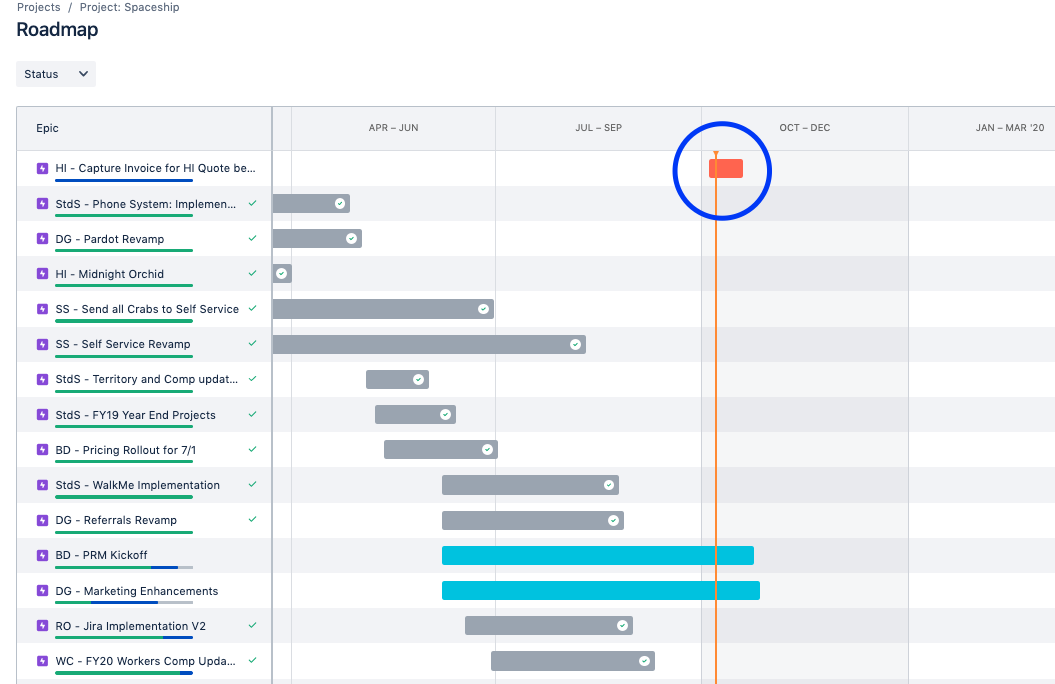The height and width of the screenshot is (684, 1055).
Task: Click epic icon for SS - Send all Crabs
Action: pos(42,309)
